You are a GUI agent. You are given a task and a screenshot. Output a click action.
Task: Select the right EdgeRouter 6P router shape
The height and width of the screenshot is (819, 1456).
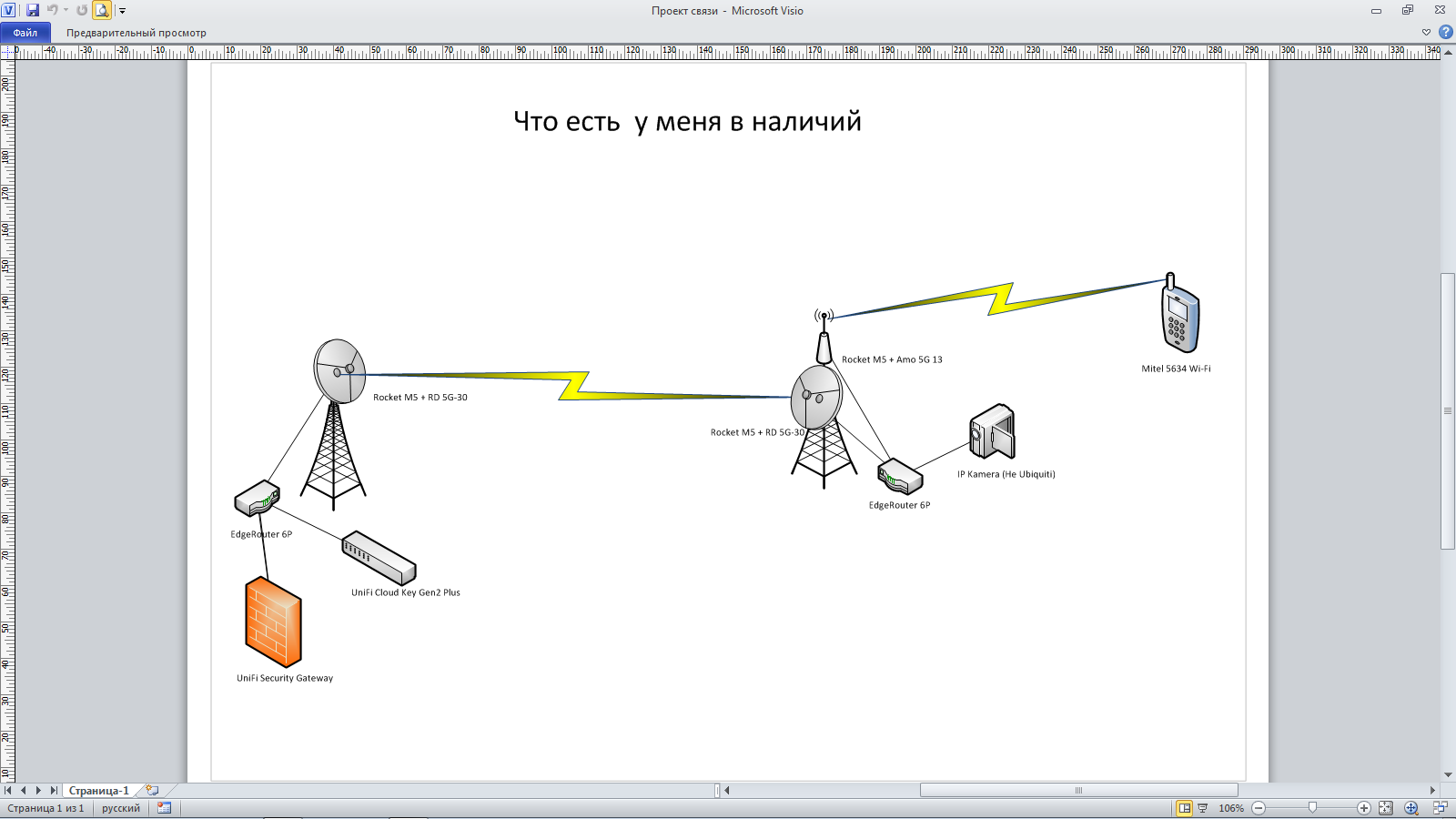(x=900, y=477)
